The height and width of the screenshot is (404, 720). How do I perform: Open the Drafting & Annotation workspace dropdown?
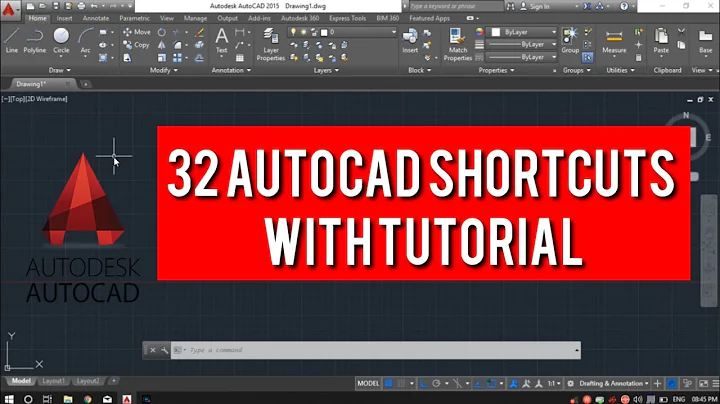click(x=614, y=383)
